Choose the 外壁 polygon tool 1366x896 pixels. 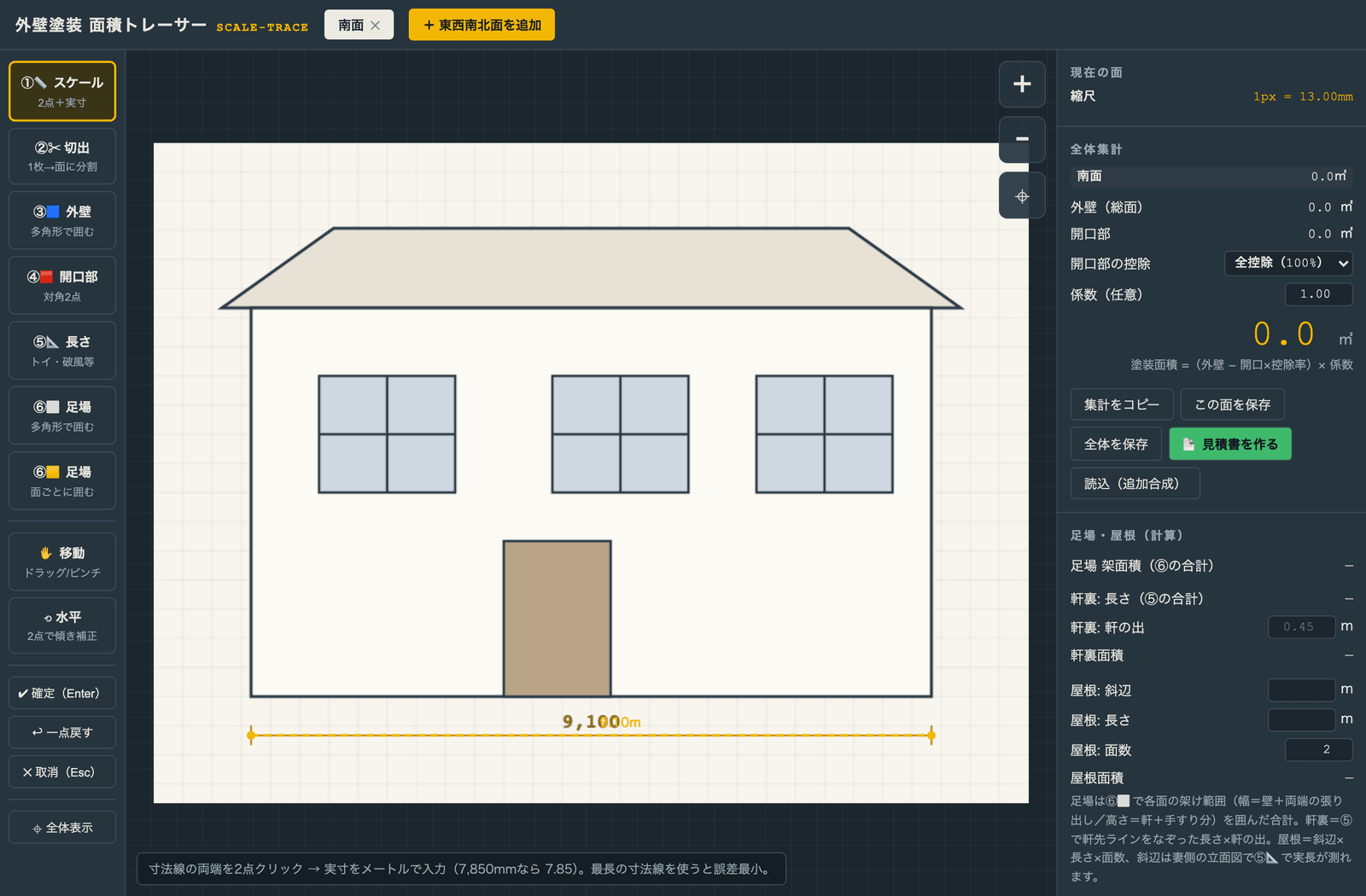point(62,221)
